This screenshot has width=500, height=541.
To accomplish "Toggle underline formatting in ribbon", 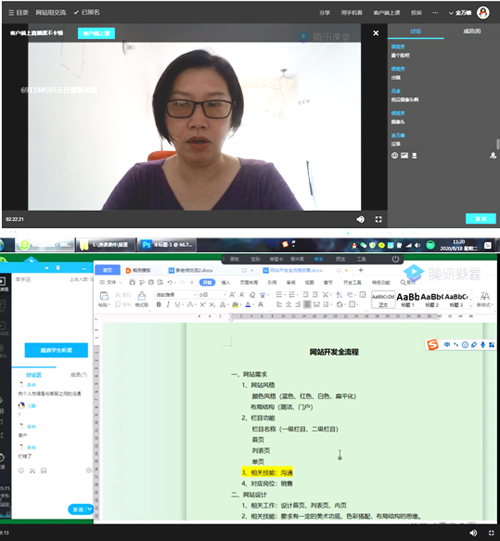I will click(177, 304).
